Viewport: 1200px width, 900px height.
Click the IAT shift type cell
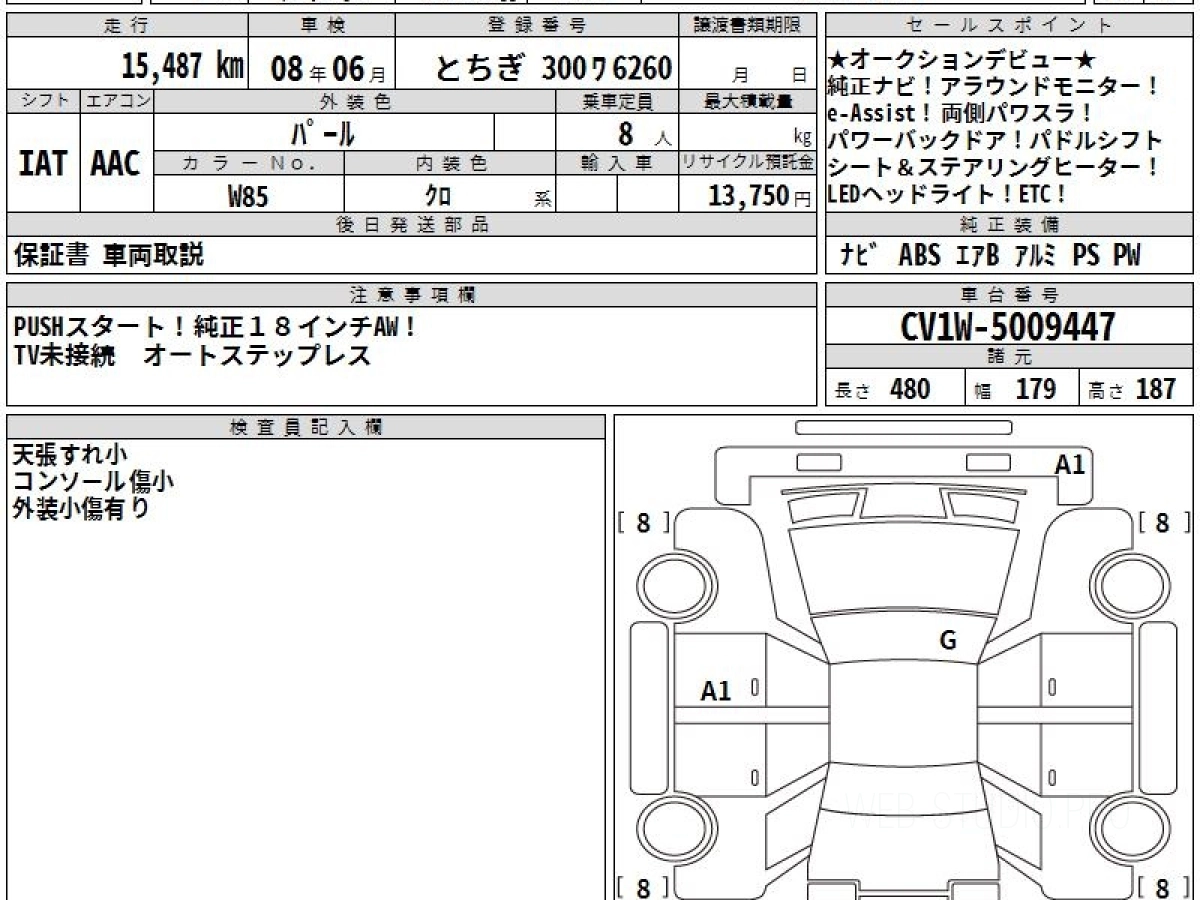pos(43,164)
